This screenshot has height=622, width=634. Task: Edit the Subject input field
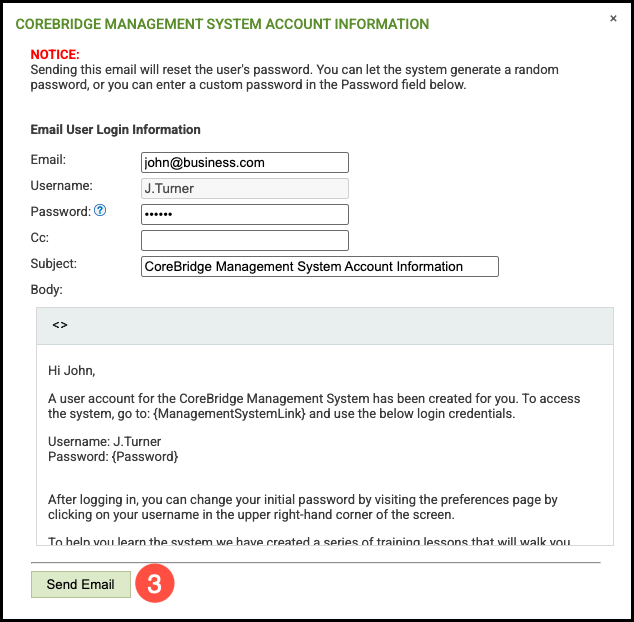[x=319, y=267]
